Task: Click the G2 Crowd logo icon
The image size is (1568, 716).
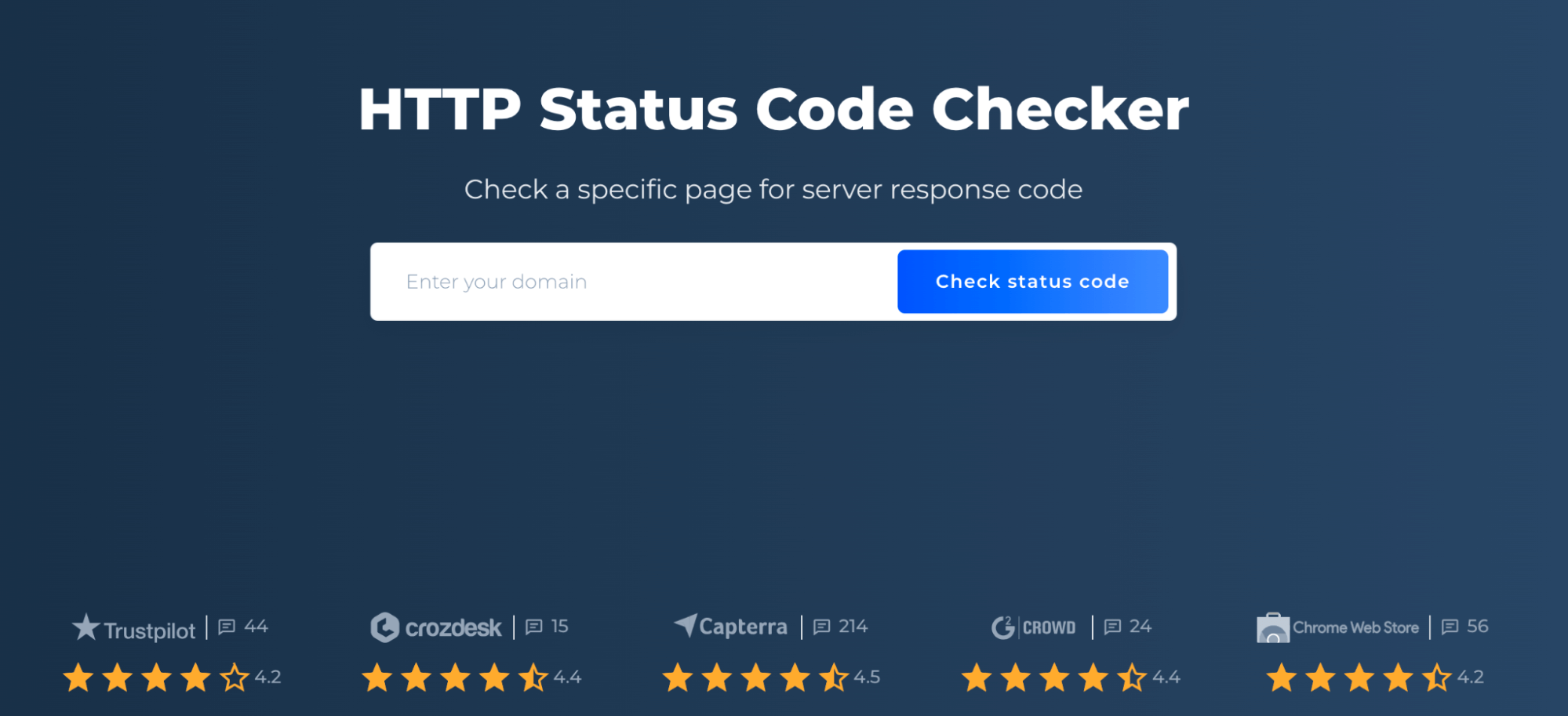Action: tap(1003, 627)
